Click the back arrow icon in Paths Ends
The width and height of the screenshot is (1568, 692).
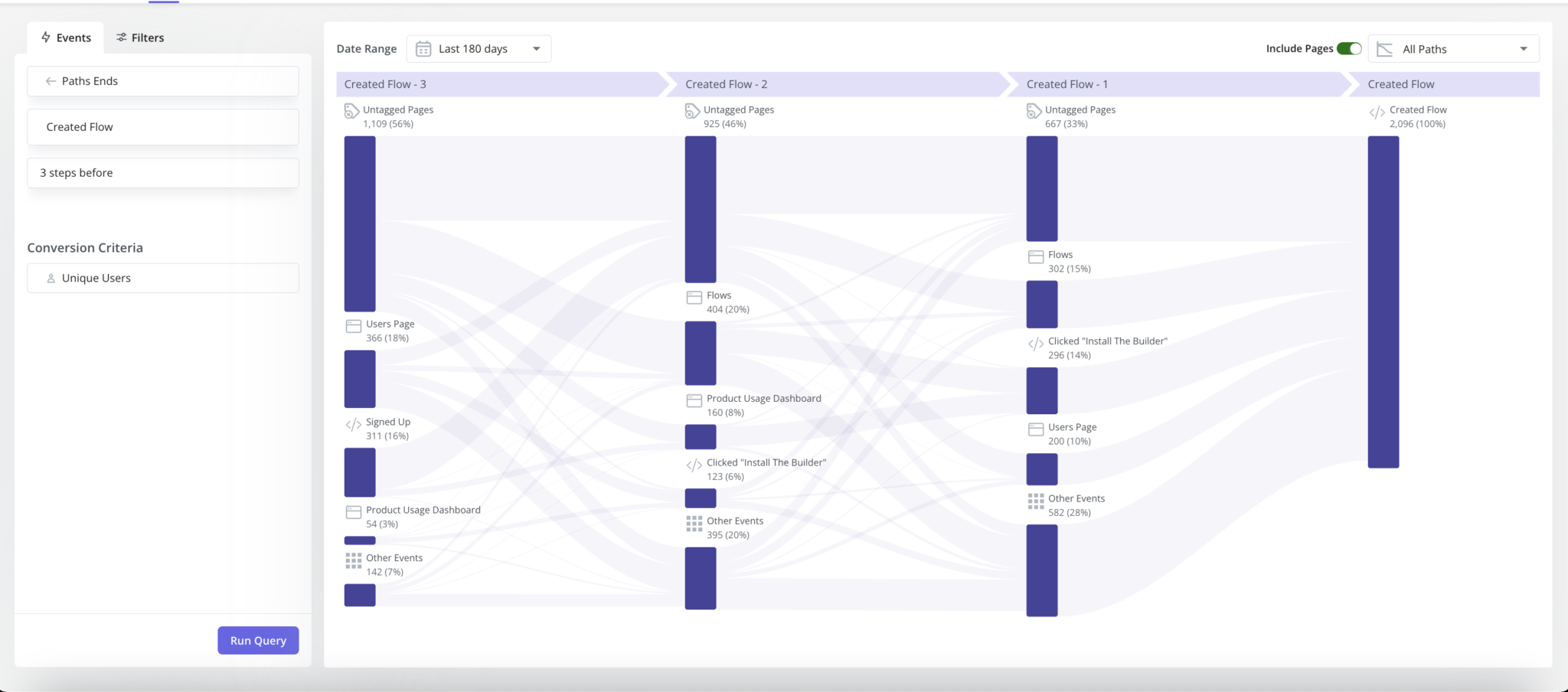pos(51,80)
